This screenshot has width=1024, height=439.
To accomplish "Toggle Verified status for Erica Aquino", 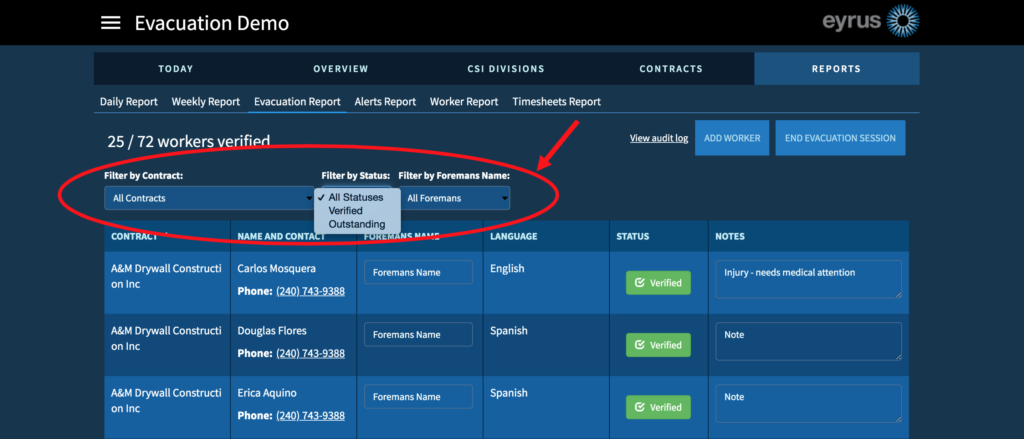I will (658, 407).
